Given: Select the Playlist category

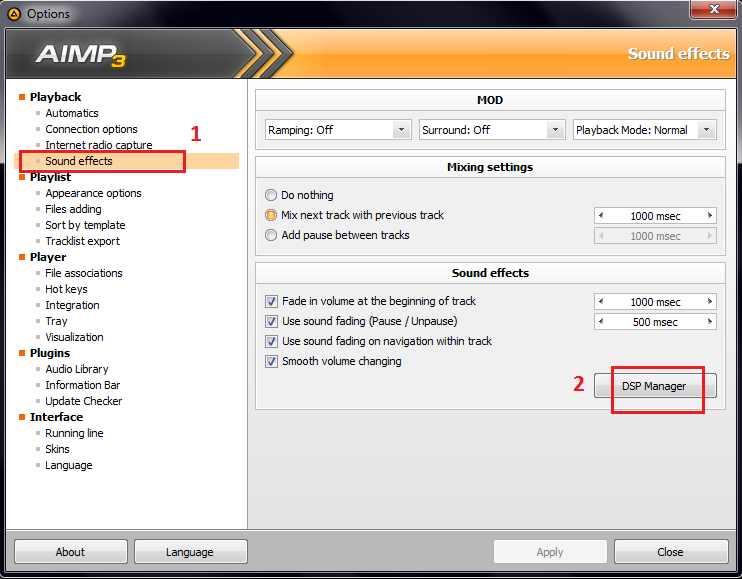Looking at the screenshot, I should click(50, 177).
